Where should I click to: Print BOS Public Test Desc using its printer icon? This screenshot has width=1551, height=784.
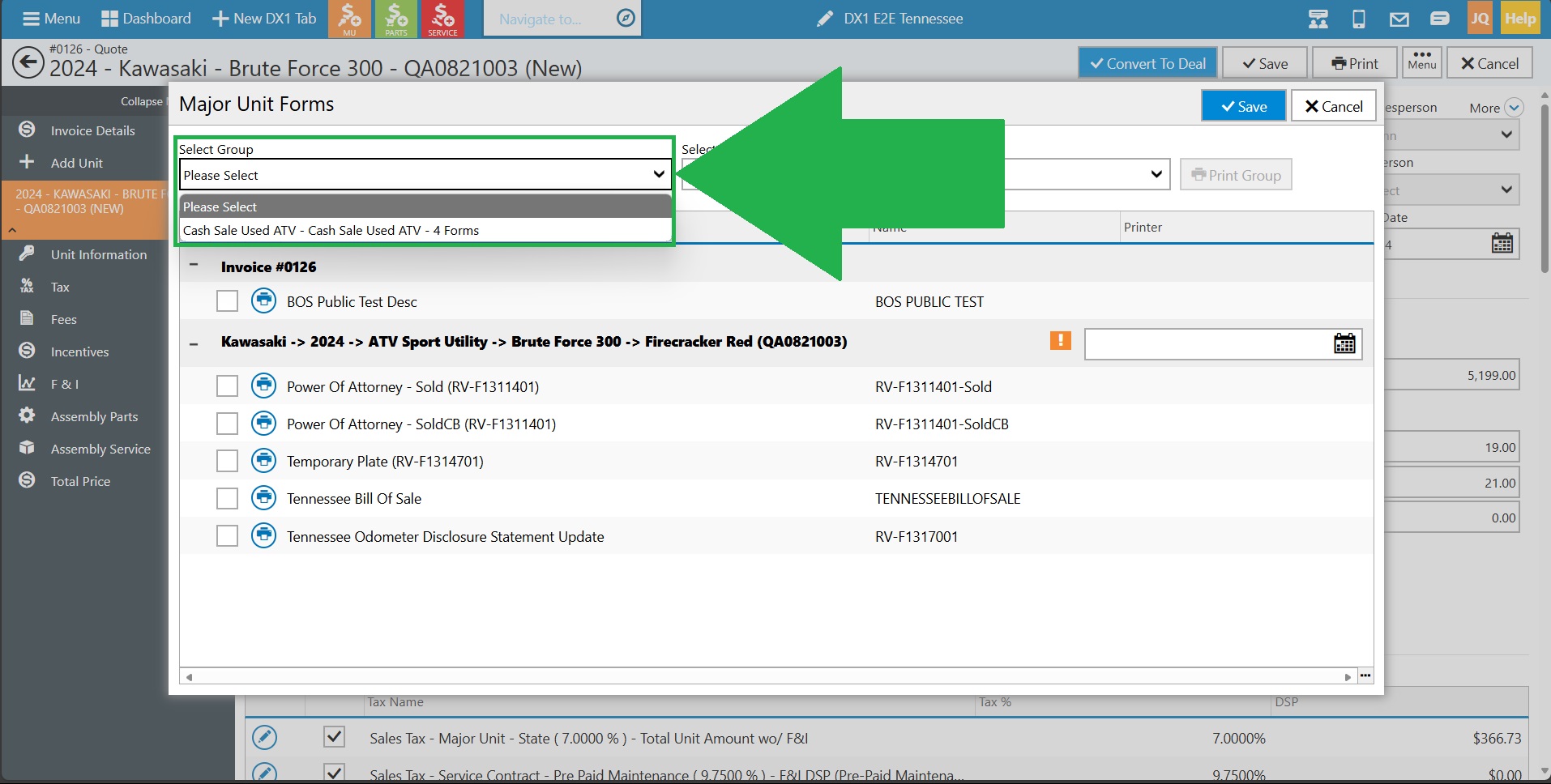pos(263,300)
